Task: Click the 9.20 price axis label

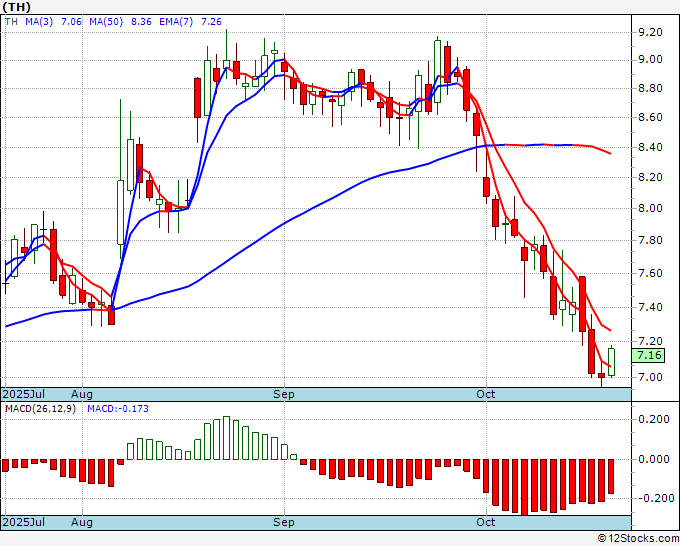Action: (650, 32)
